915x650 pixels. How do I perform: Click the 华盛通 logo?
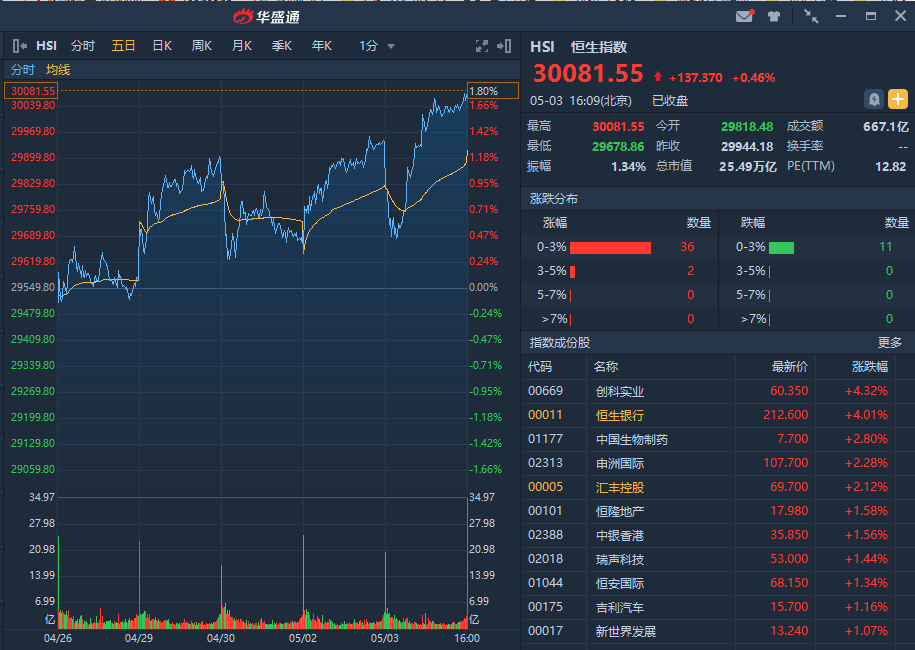click(266, 17)
